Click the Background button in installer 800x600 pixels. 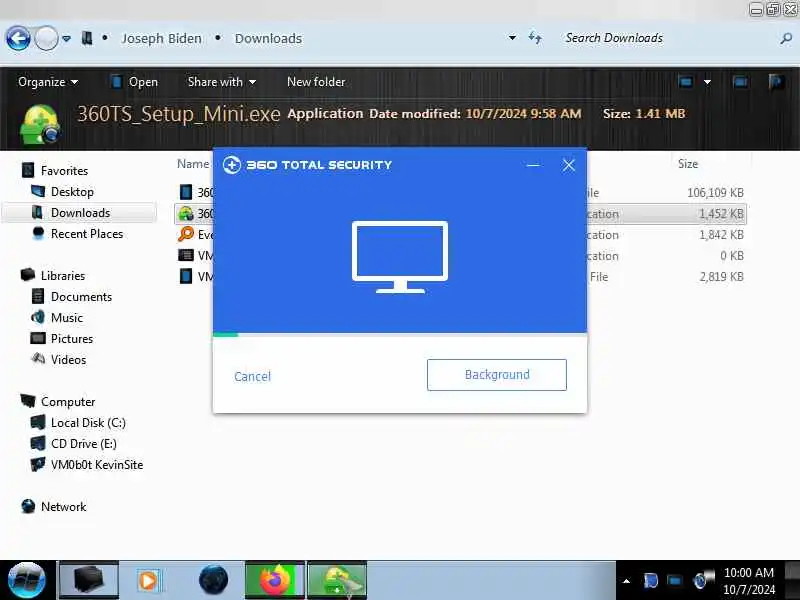497,375
